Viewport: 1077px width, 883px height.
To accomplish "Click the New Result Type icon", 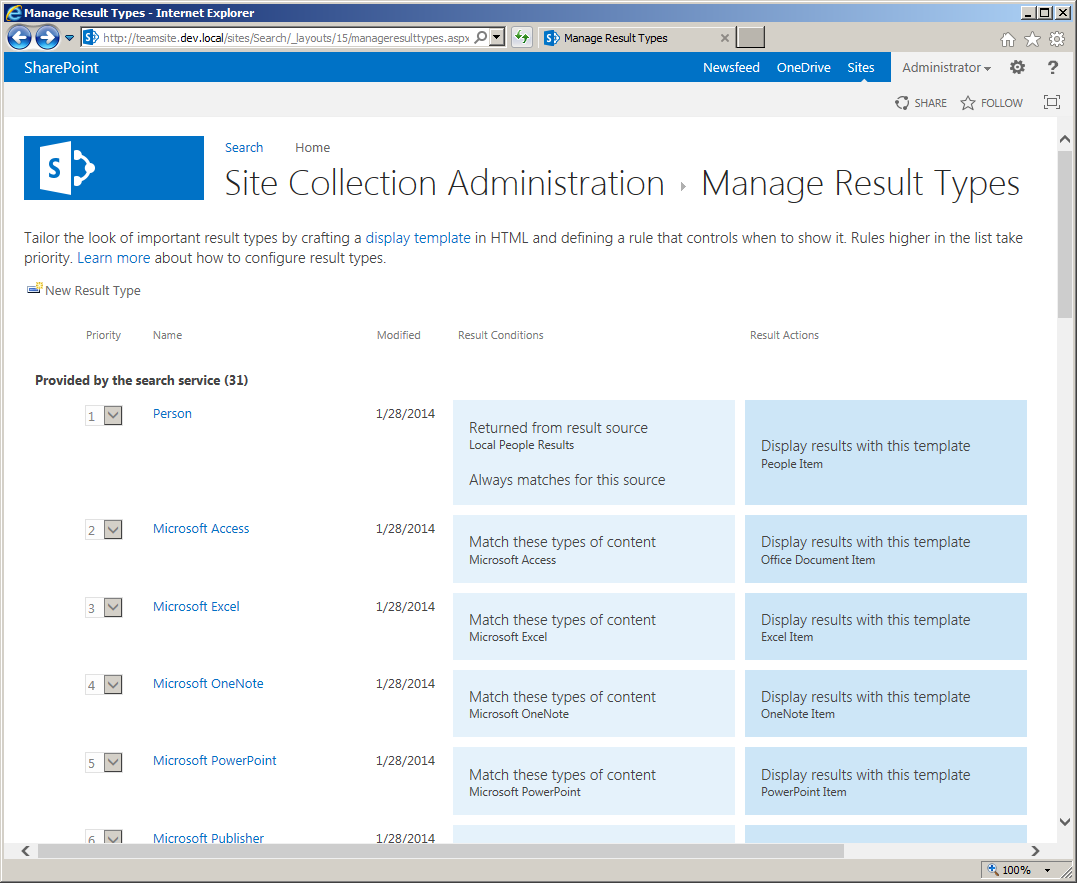I will [x=34, y=288].
